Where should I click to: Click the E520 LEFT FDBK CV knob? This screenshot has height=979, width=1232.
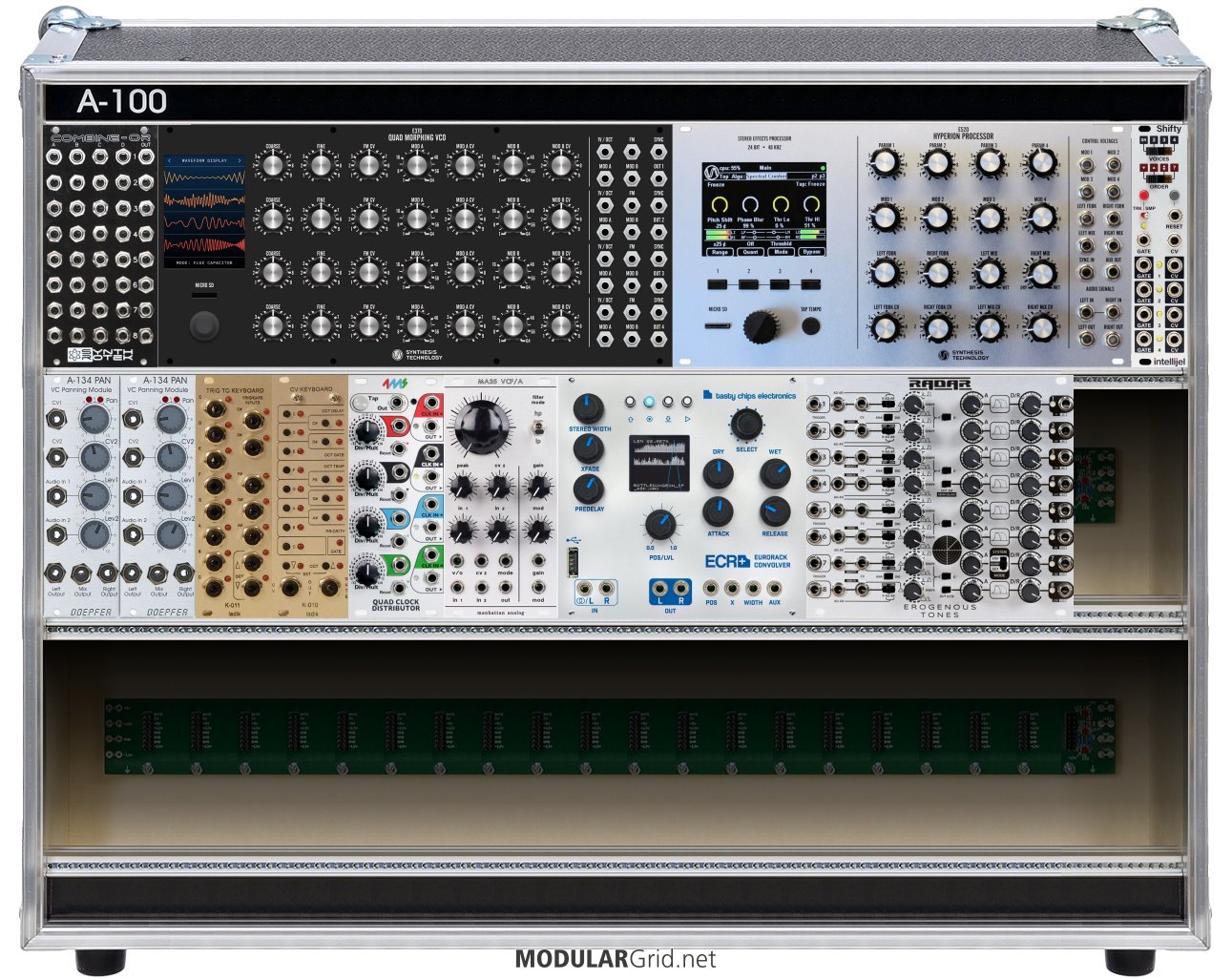887,327
